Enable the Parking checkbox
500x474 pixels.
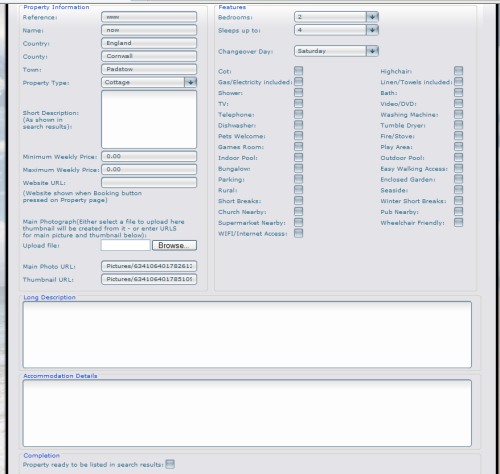click(x=299, y=179)
